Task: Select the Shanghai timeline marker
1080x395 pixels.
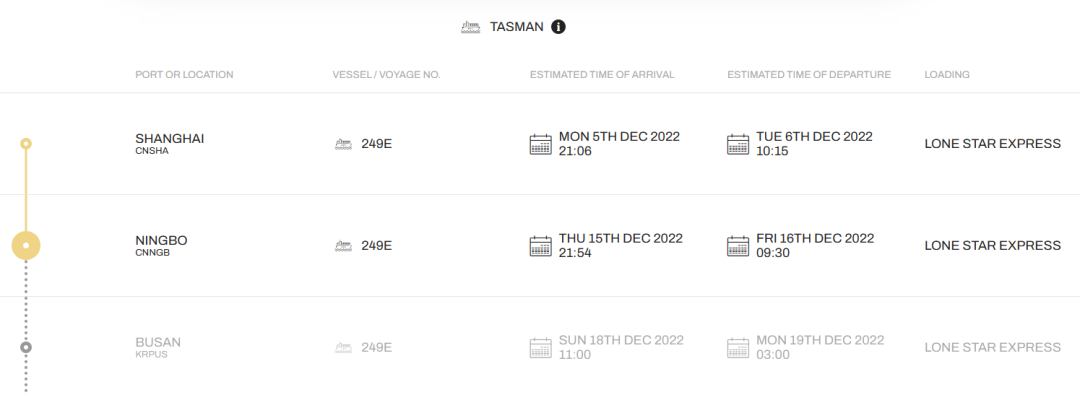Action: [26, 143]
